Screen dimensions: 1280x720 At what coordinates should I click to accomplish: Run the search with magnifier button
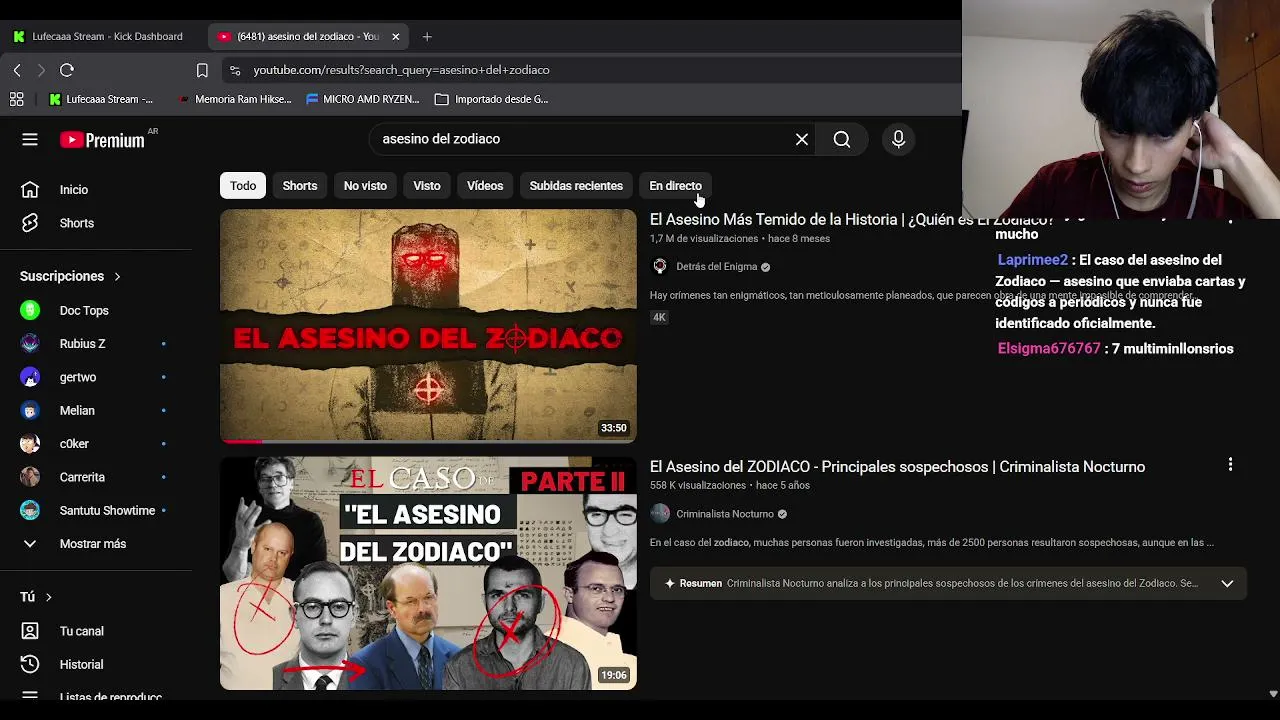point(842,140)
